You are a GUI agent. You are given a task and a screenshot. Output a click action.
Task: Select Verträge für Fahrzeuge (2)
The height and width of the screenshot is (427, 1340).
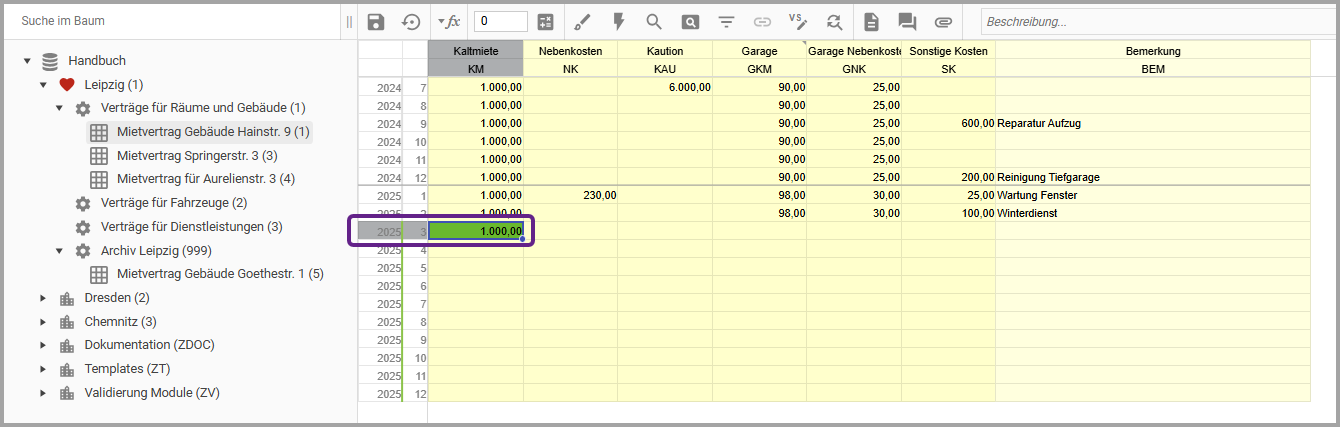(173, 203)
